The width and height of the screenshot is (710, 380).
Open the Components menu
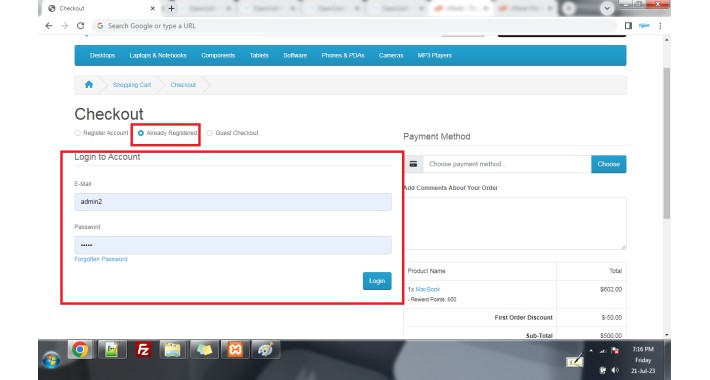[218, 55]
